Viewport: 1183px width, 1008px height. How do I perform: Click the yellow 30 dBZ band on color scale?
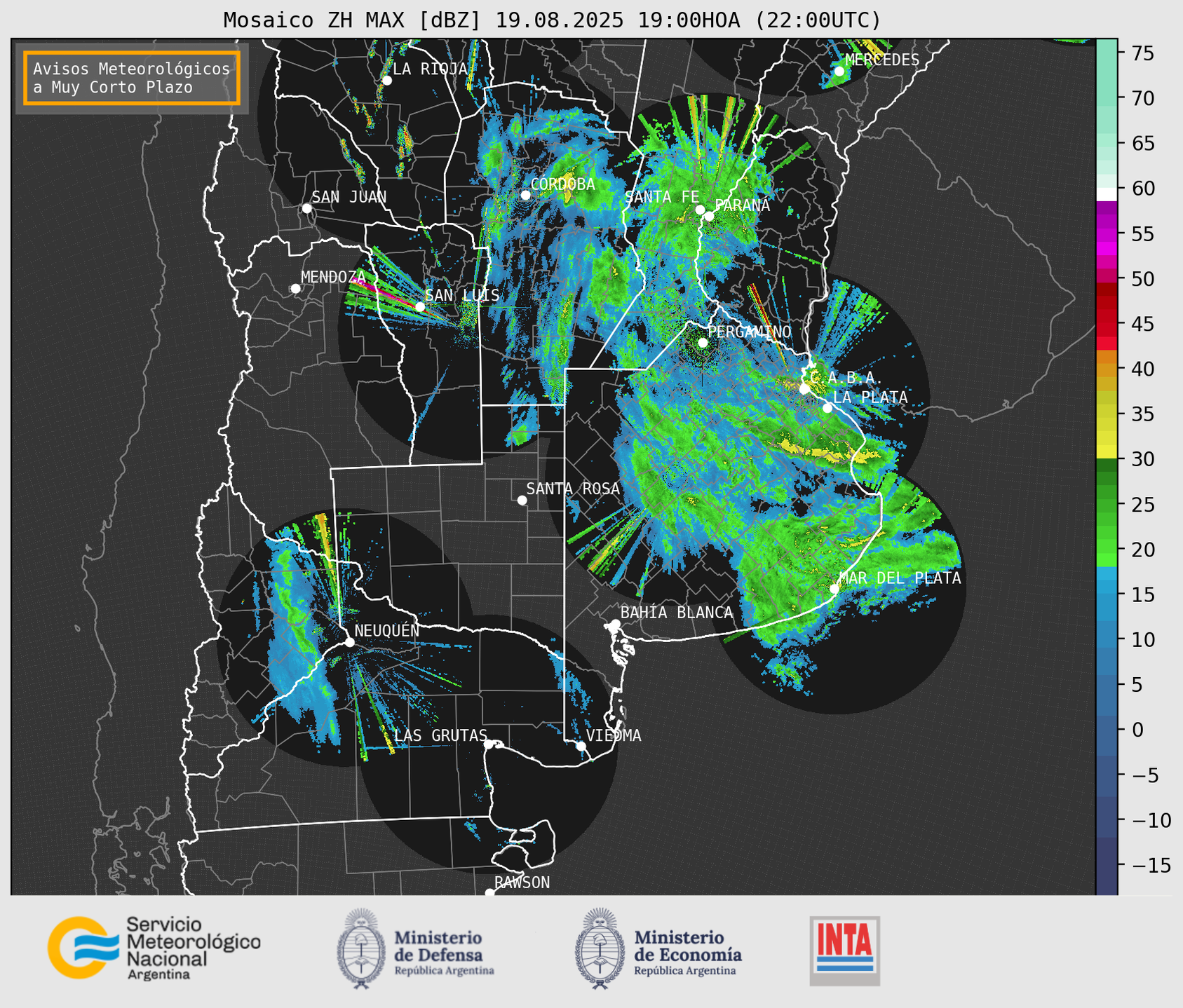click(1107, 452)
